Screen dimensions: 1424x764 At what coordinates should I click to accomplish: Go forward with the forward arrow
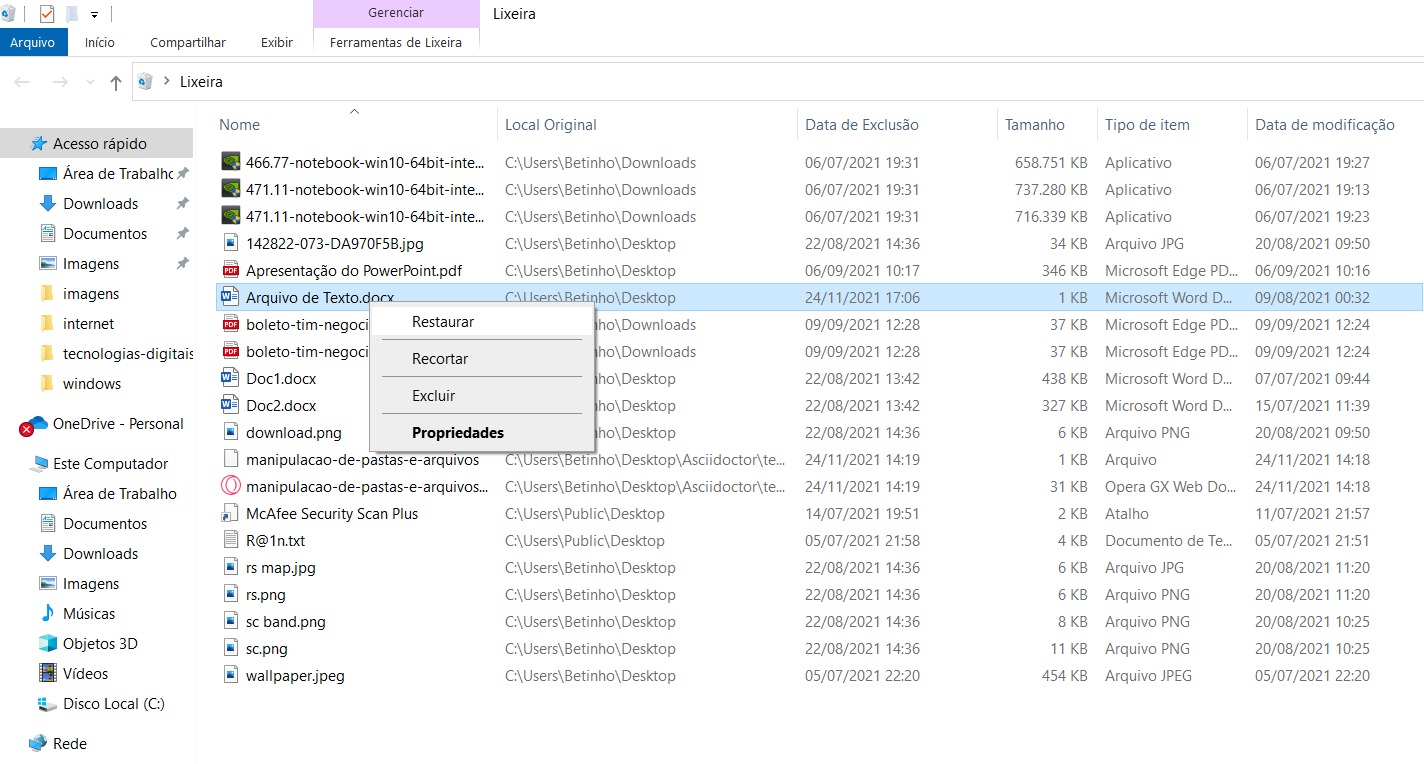(60, 82)
